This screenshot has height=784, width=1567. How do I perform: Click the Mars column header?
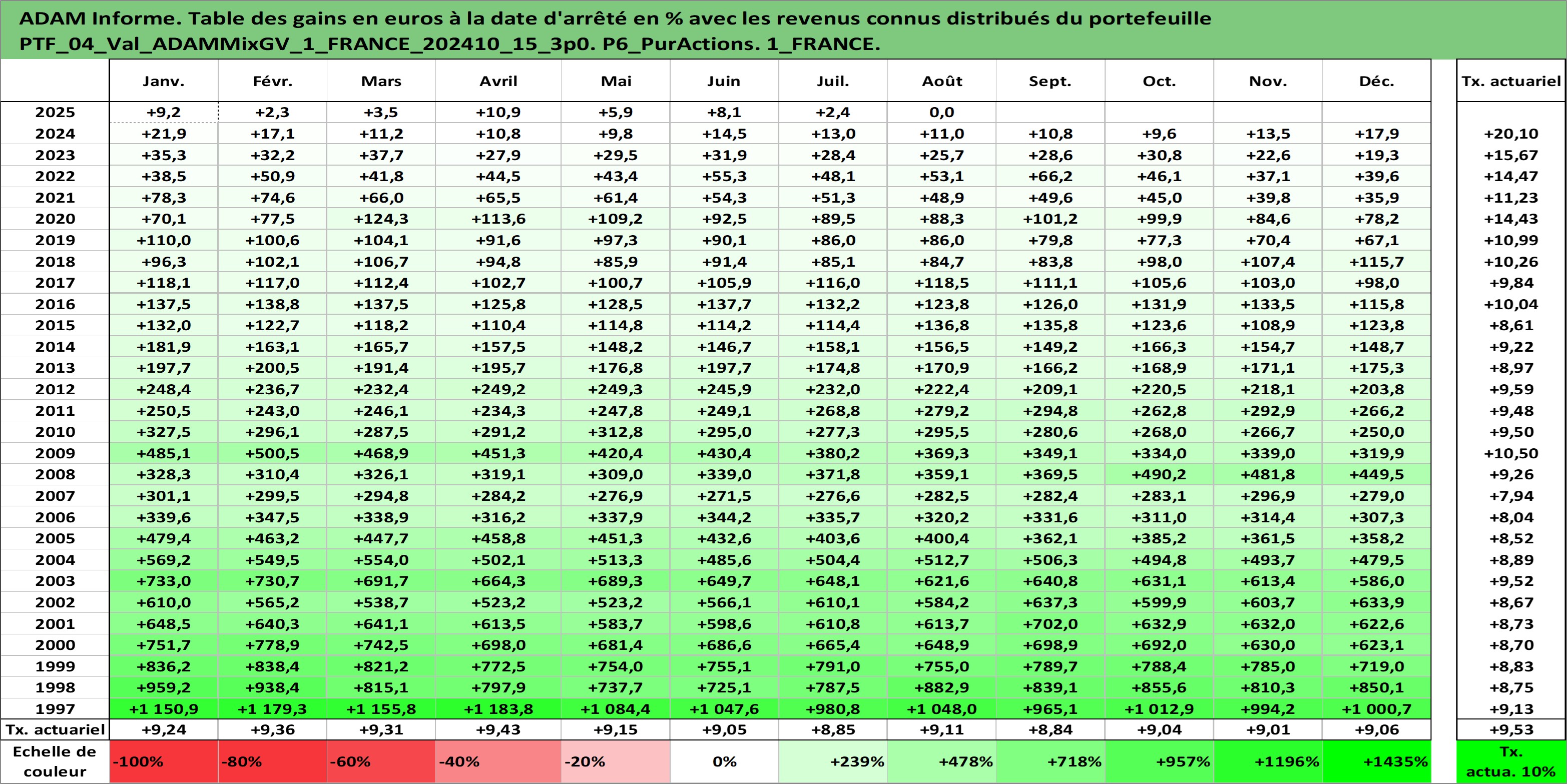(381, 81)
